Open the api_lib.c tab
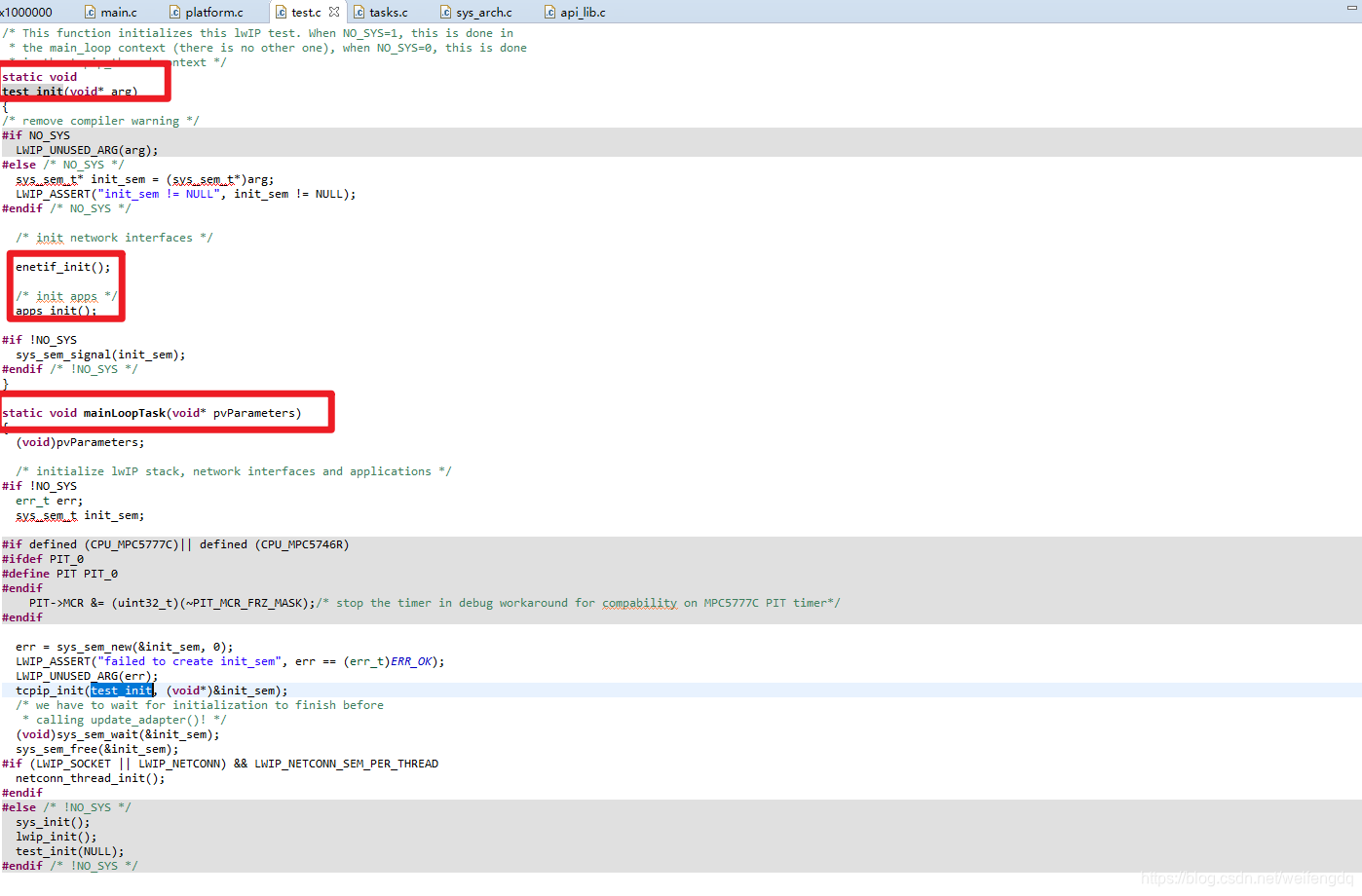 click(x=575, y=12)
